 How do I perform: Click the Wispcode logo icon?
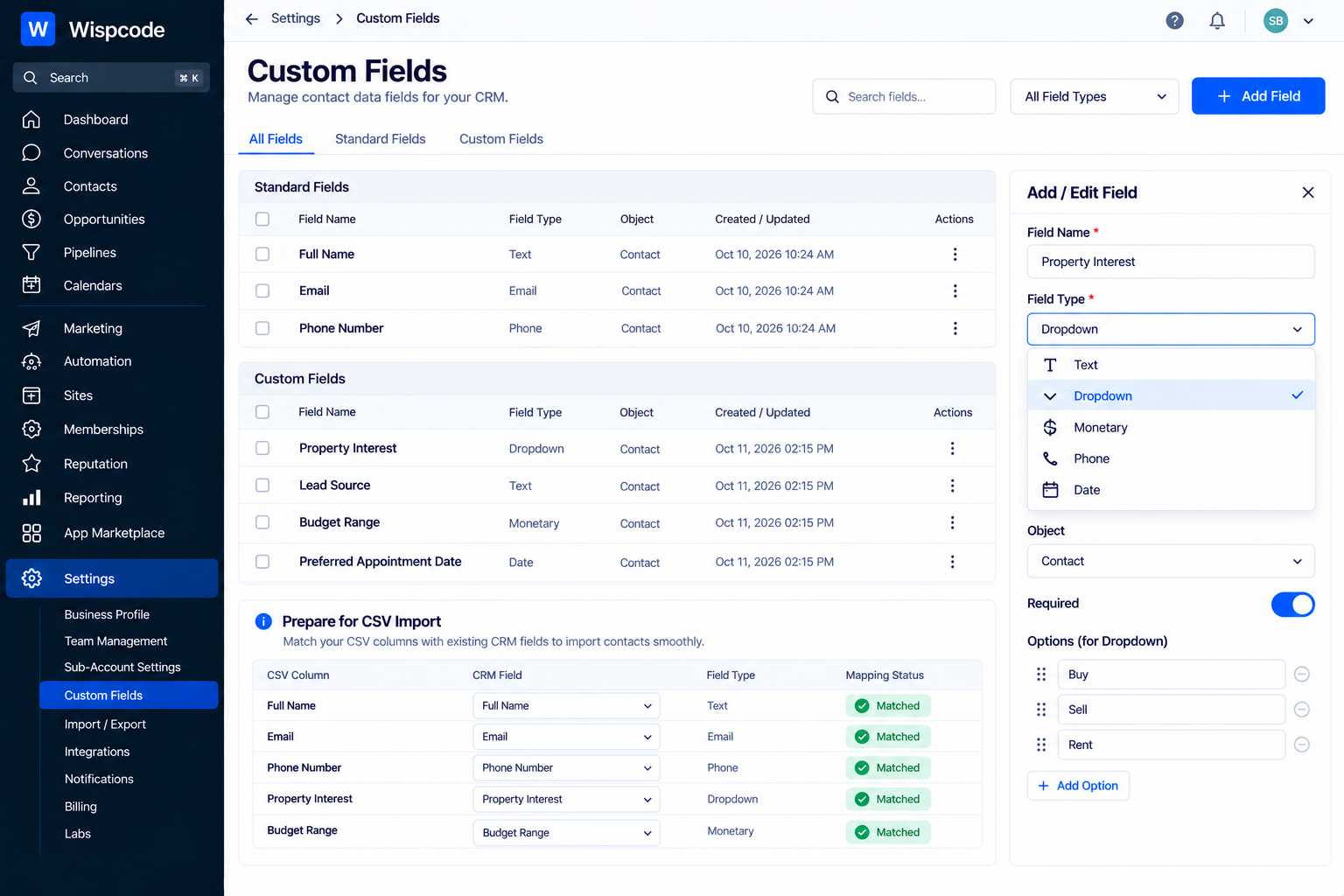tap(38, 29)
